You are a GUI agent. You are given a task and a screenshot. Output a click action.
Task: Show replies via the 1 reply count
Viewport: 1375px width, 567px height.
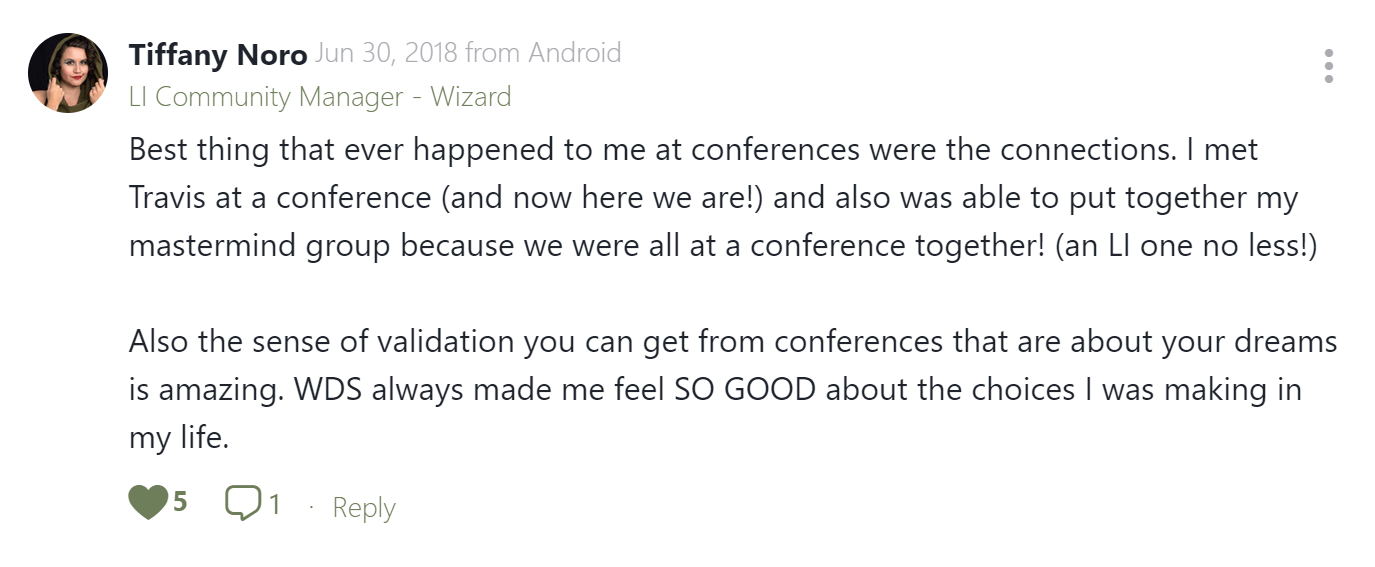pos(274,503)
